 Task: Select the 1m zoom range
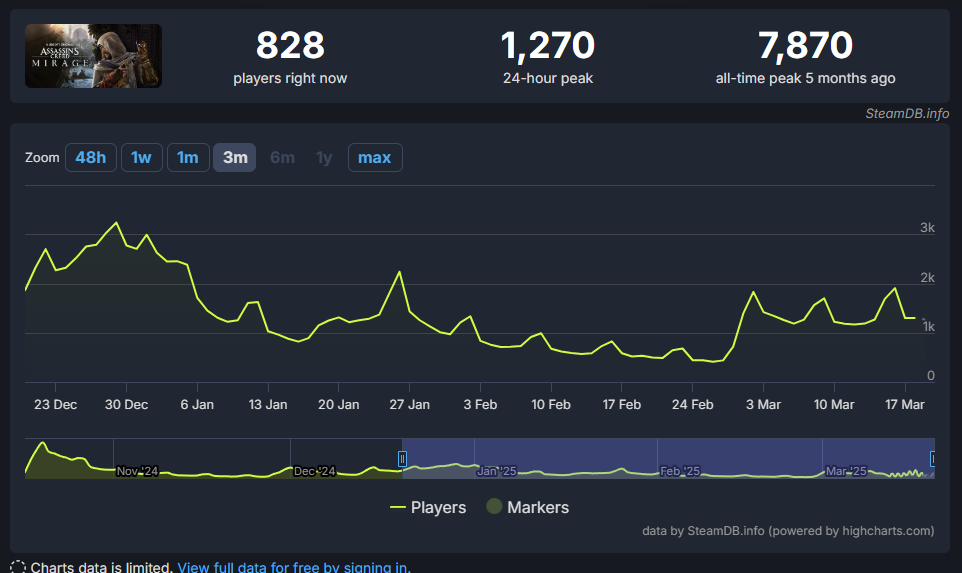point(188,158)
